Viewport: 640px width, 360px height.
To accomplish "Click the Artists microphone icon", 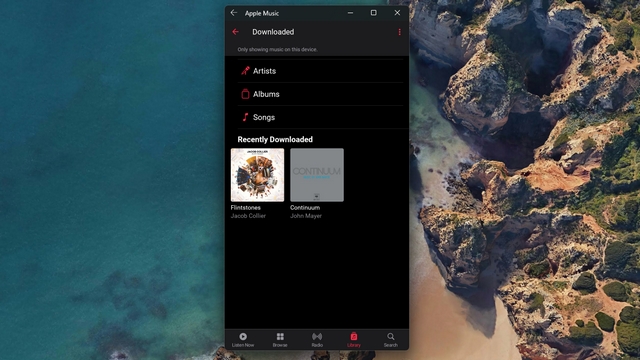I will tap(245, 71).
